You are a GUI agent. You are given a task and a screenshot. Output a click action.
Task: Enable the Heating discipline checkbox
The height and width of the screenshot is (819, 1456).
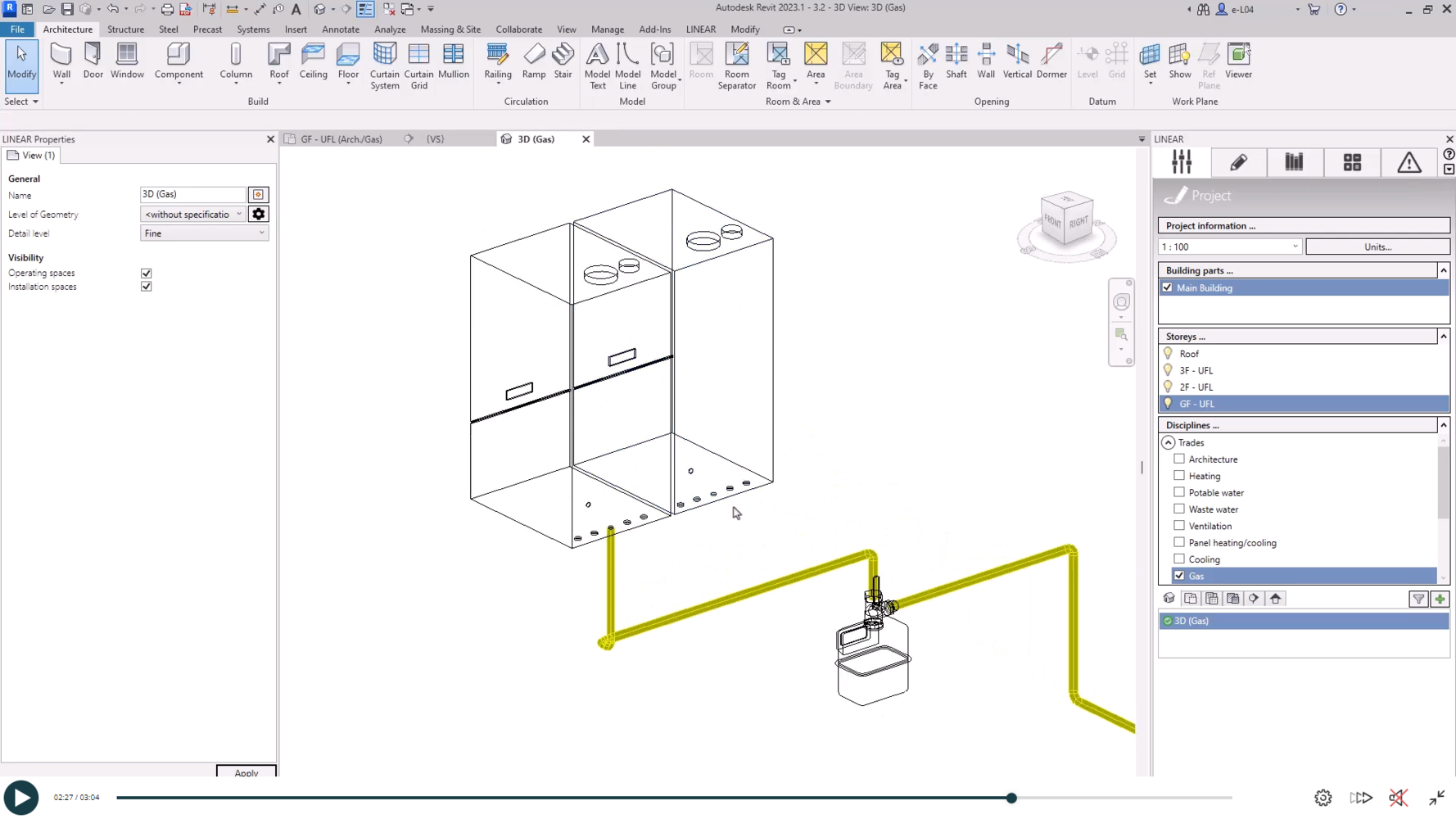click(1179, 476)
